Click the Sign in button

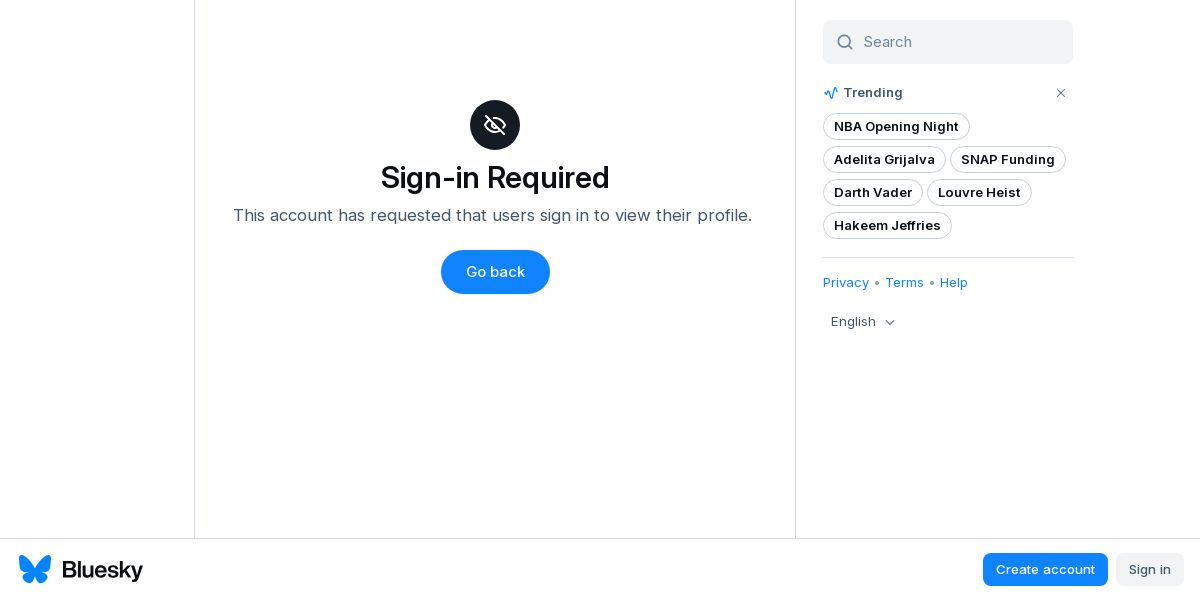pyautogui.click(x=1150, y=569)
